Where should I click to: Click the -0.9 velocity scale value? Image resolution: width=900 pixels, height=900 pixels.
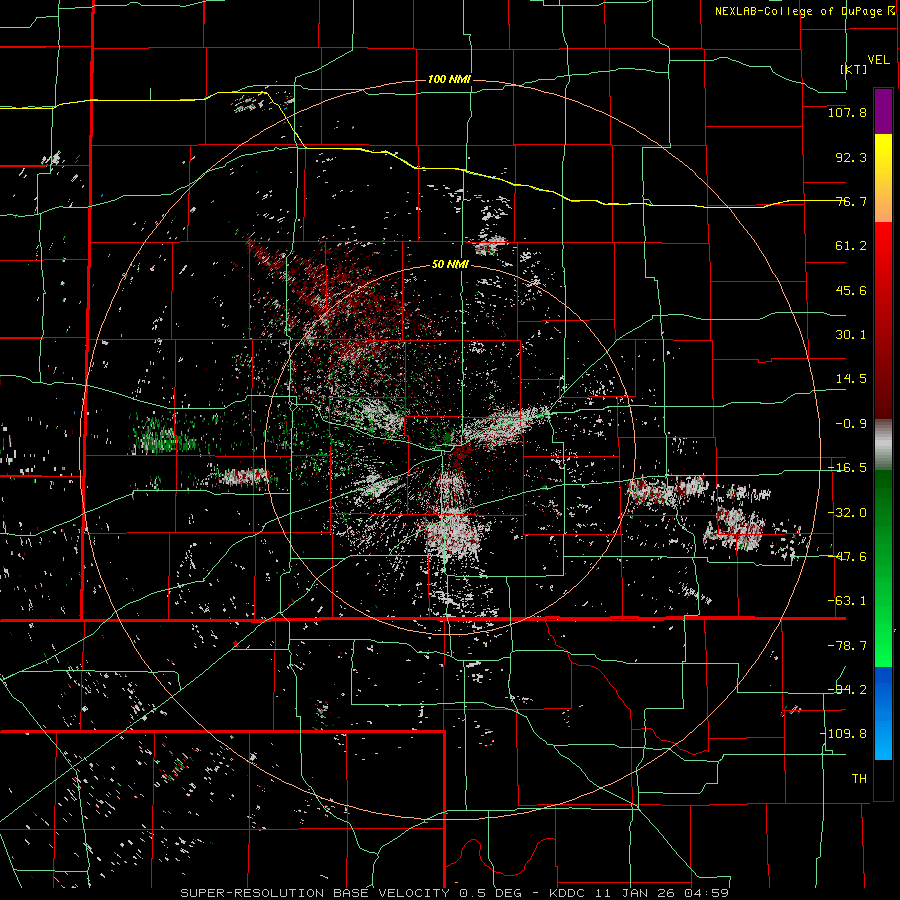click(x=851, y=424)
